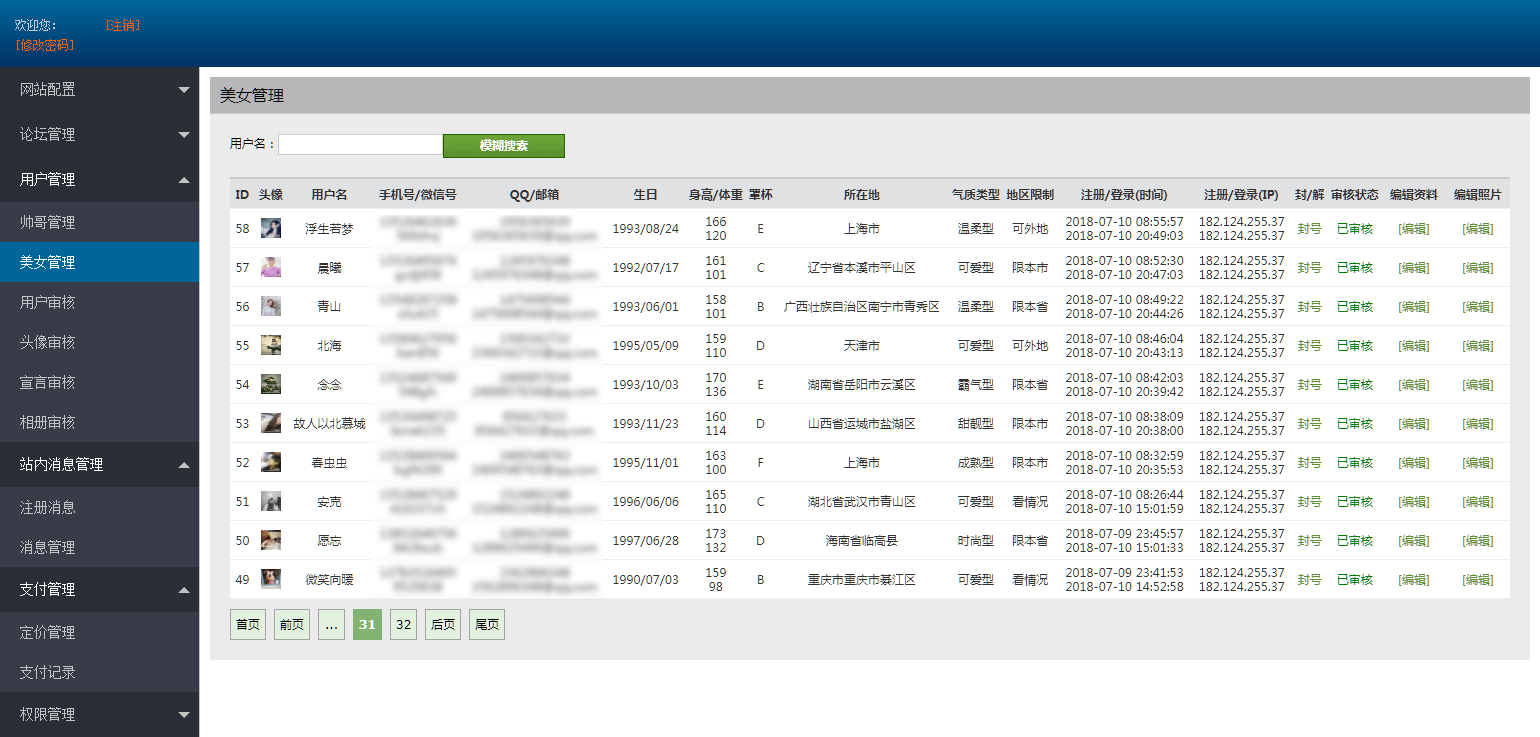Open avatar thumbnail of user 青山

pyautogui.click(x=271, y=306)
